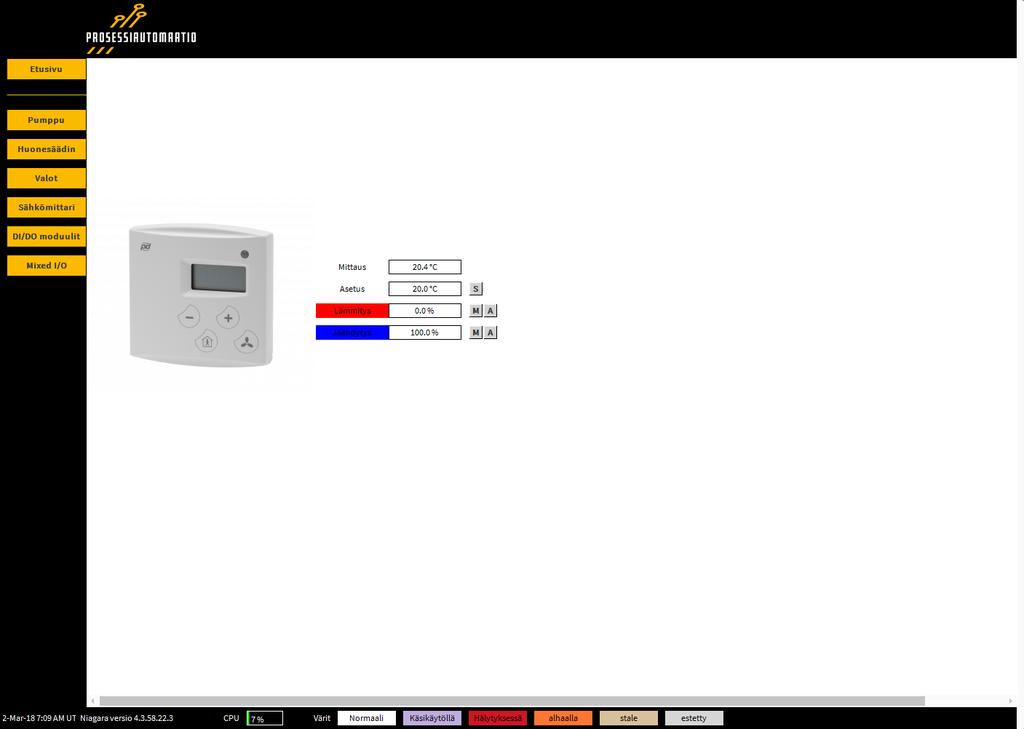This screenshot has height=729, width=1024.
Task: Click the Asetus value 20.0 °C
Action: (425, 289)
